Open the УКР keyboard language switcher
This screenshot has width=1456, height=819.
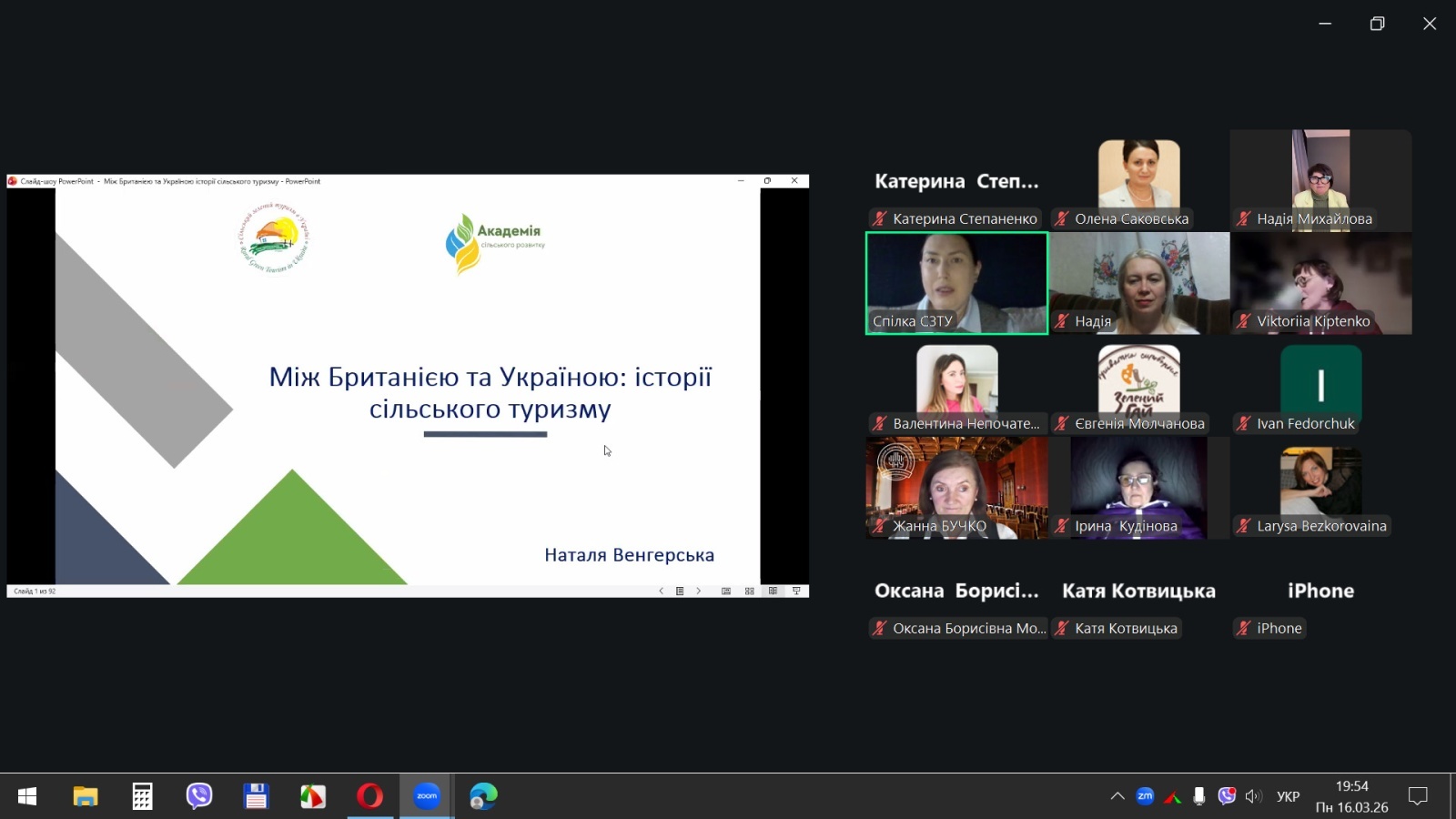point(1288,796)
